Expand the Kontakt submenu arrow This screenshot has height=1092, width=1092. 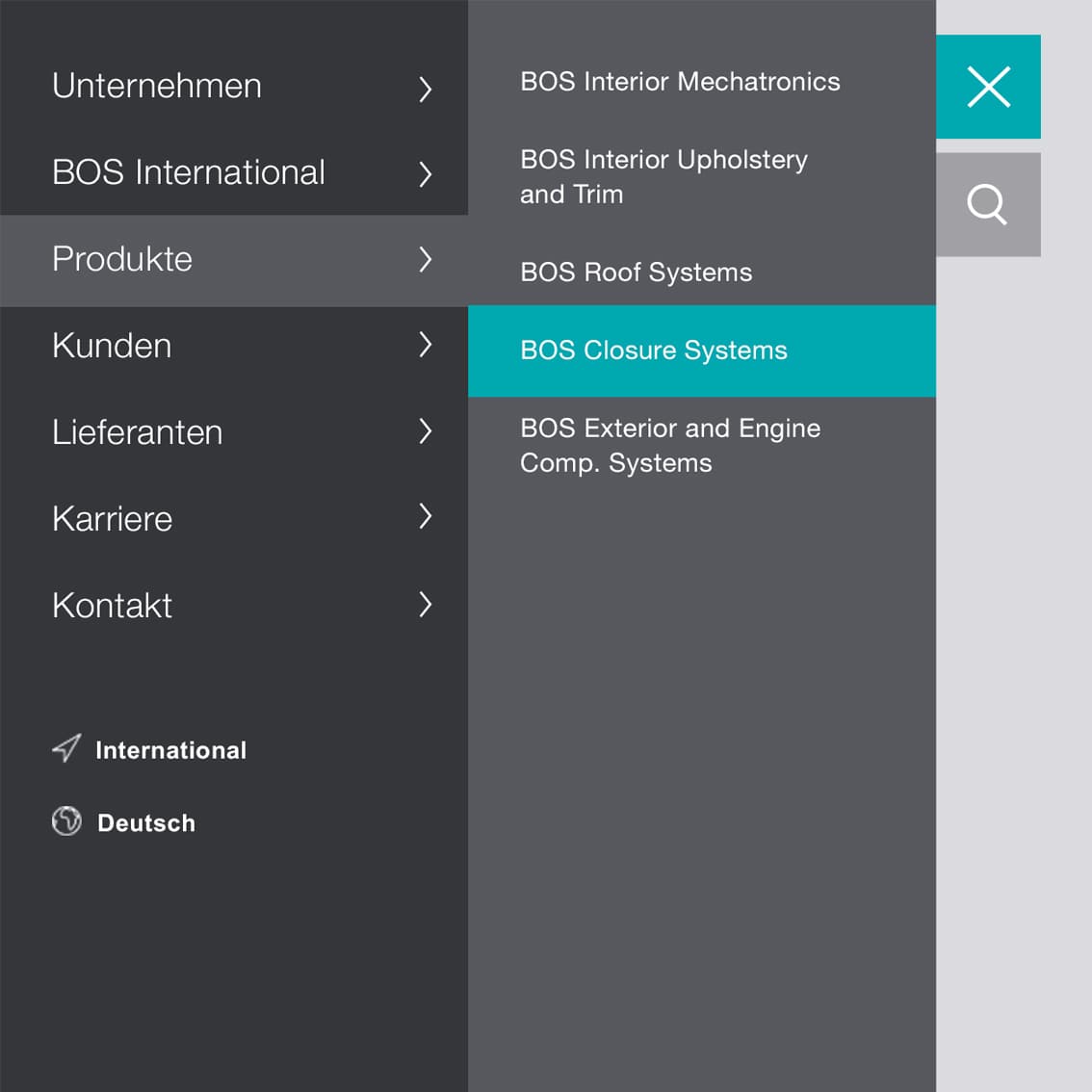(x=425, y=604)
